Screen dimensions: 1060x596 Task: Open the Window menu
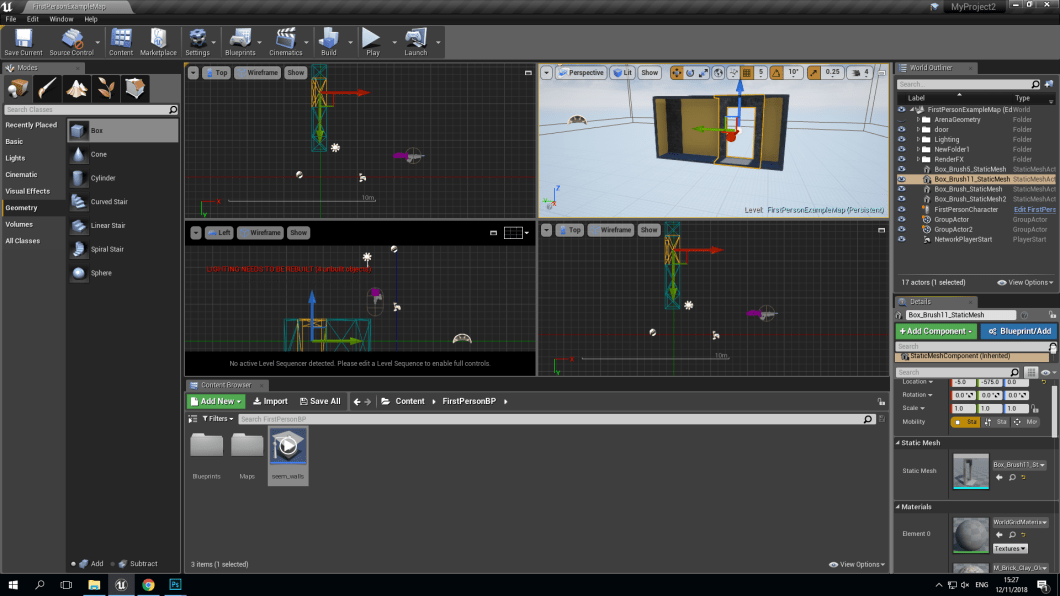coord(62,18)
